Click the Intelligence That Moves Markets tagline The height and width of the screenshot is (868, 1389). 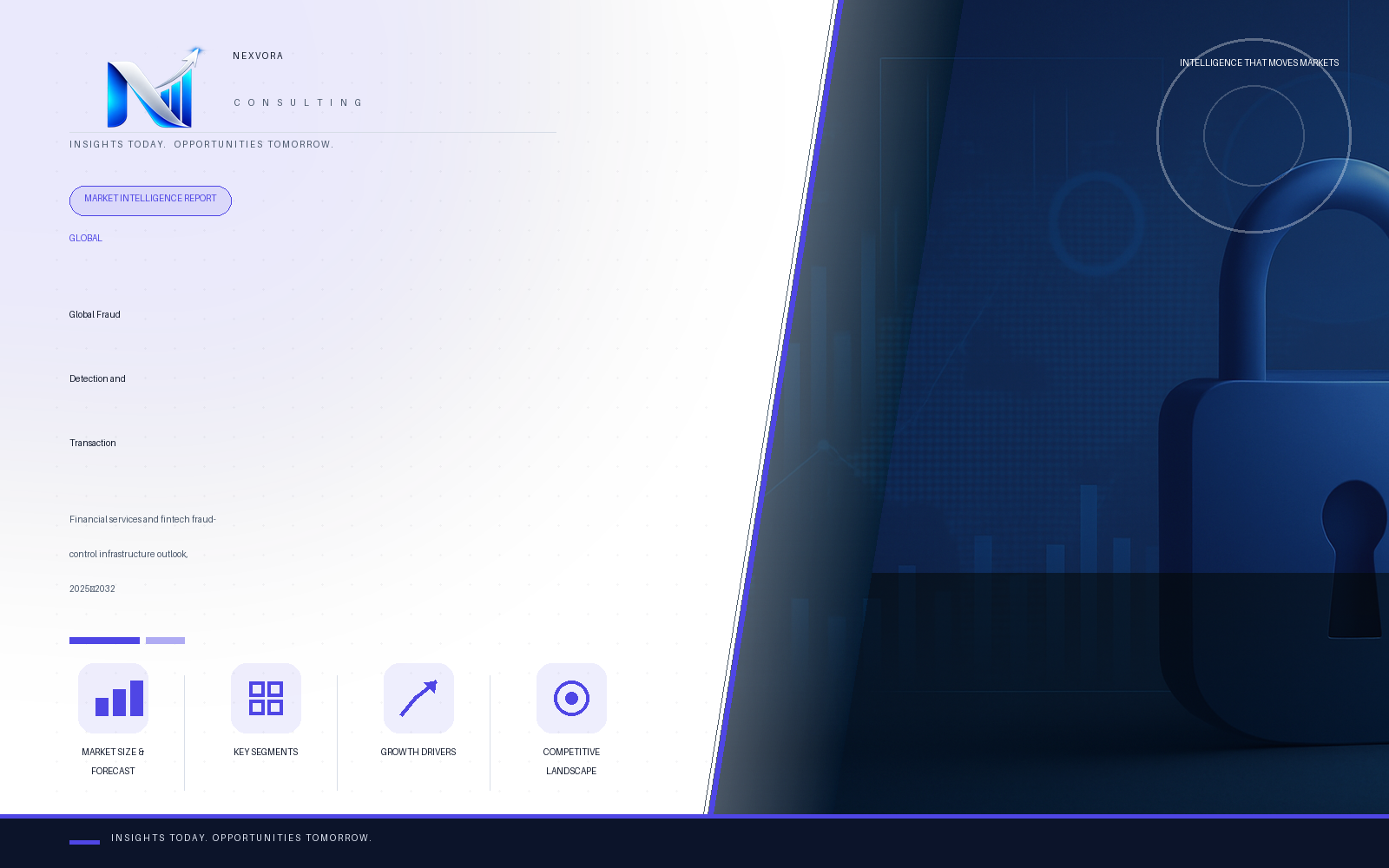click(x=1259, y=62)
